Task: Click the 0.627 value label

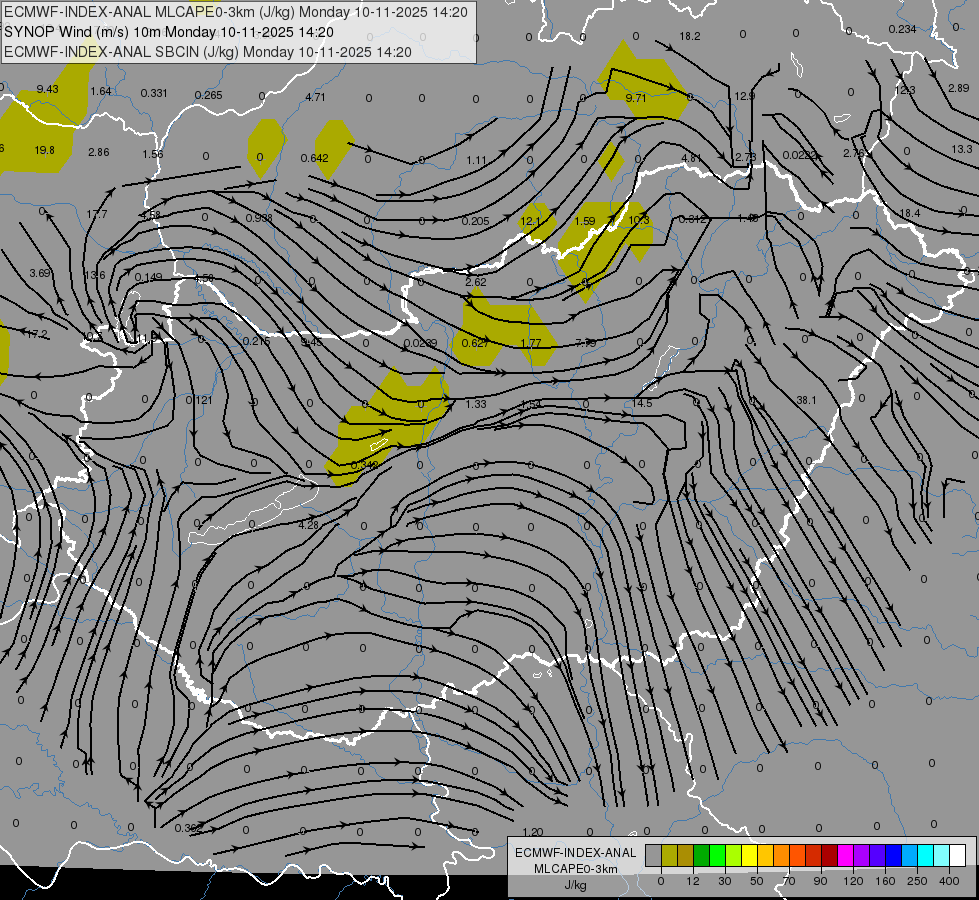Action: pyautogui.click(x=475, y=343)
